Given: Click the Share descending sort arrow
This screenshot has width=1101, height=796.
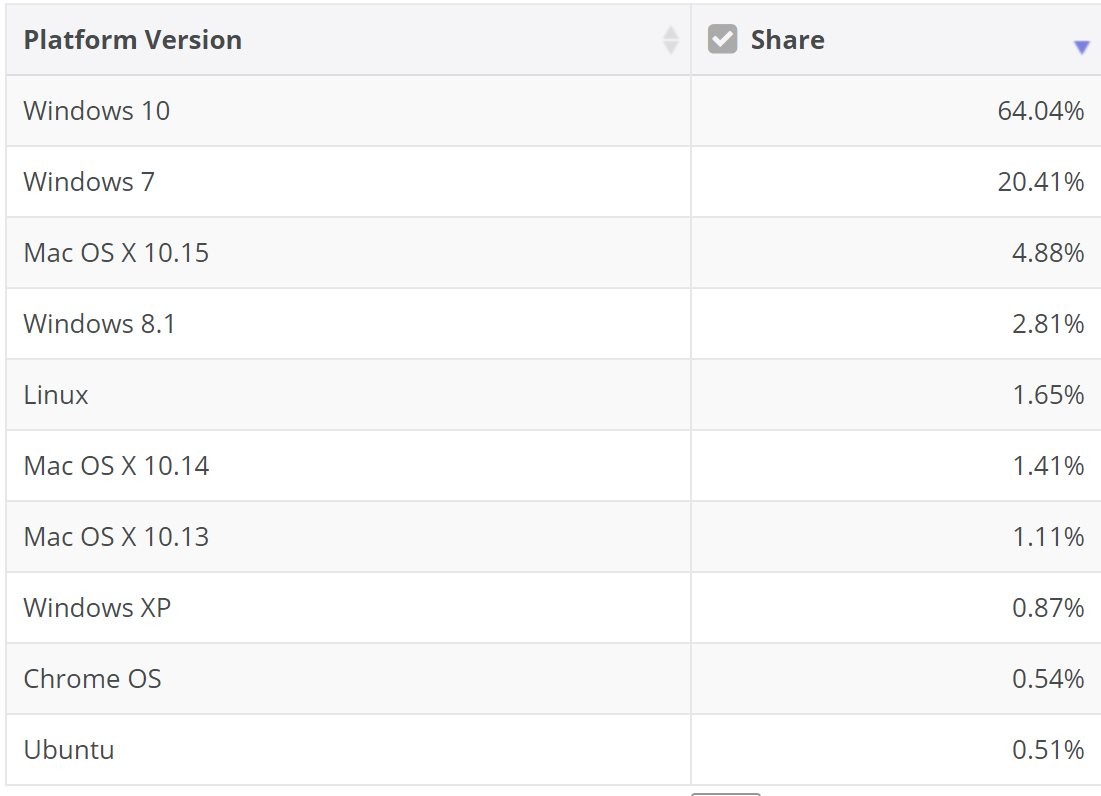Looking at the screenshot, I should pyautogui.click(x=1081, y=47).
